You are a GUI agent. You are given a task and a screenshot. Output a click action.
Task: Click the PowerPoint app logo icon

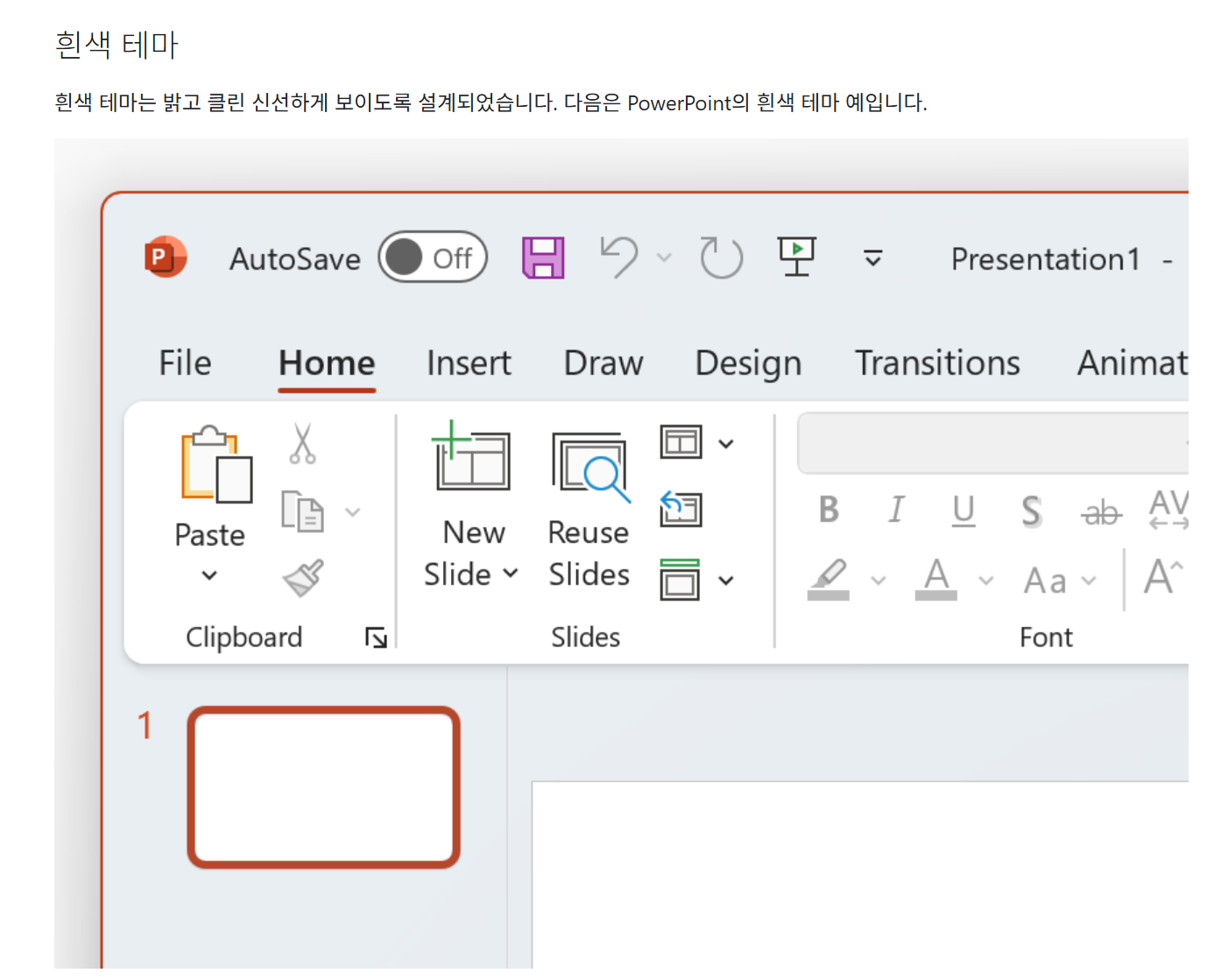165,257
